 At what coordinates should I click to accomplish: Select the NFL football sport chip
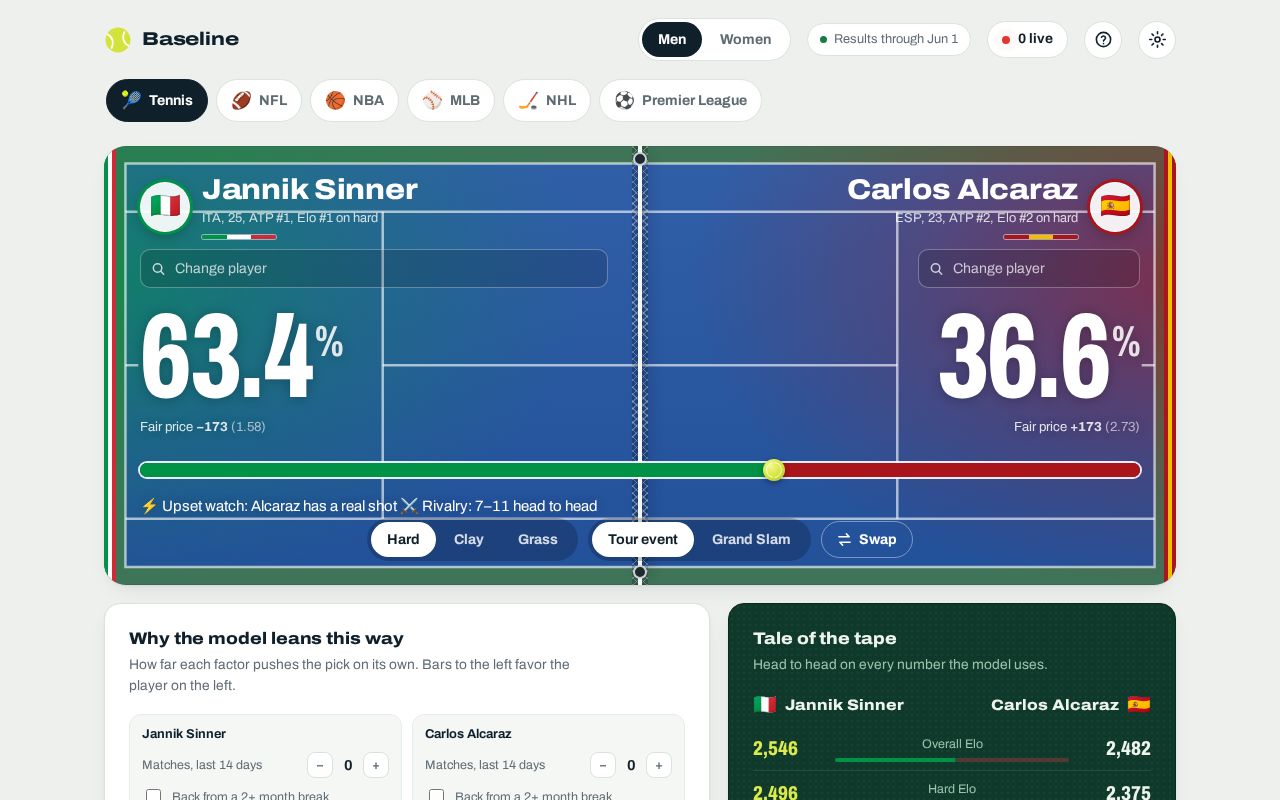point(259,100)
